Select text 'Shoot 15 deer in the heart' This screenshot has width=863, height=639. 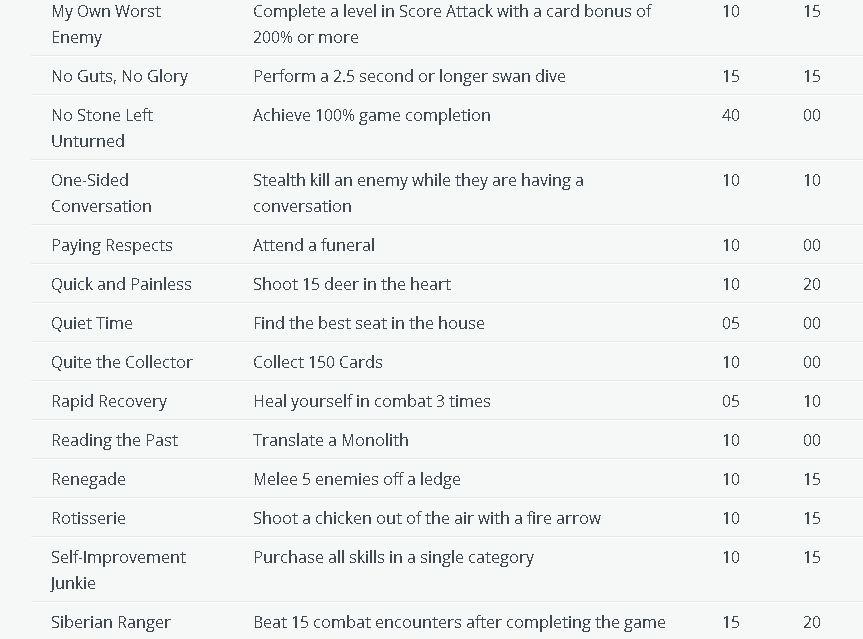tap(352, 284)
